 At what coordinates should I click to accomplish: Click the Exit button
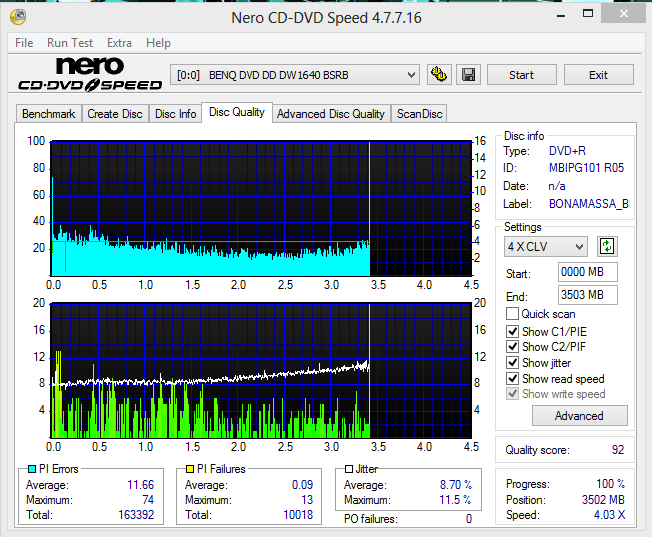[598, 75]
